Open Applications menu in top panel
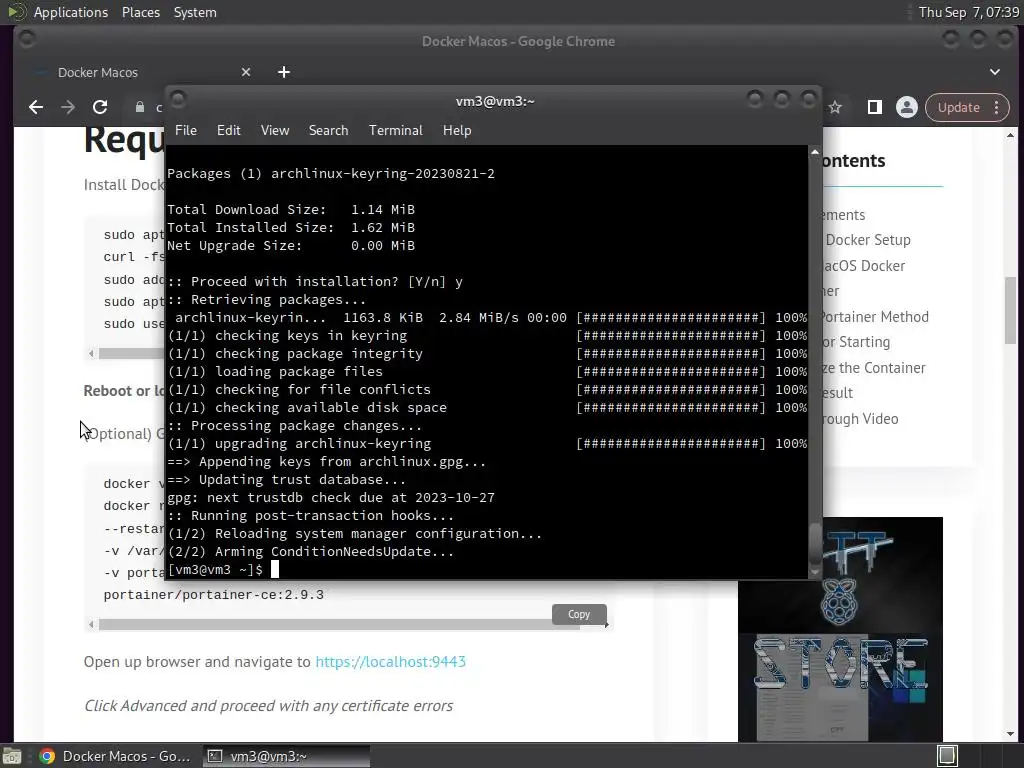This screenshot has width=1024, height=768. [71, 12]
